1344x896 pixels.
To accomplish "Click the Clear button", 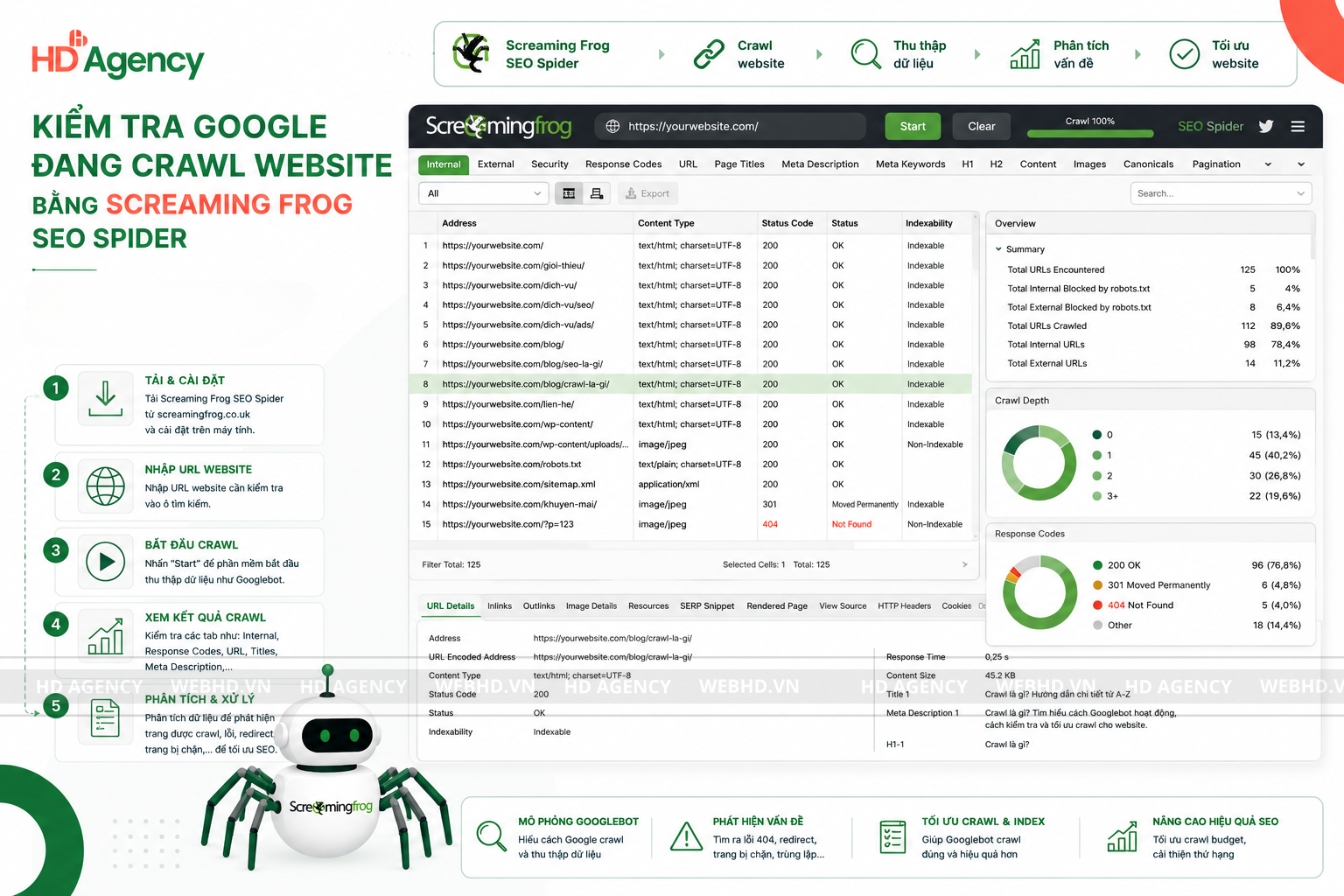I will [982, 126].
